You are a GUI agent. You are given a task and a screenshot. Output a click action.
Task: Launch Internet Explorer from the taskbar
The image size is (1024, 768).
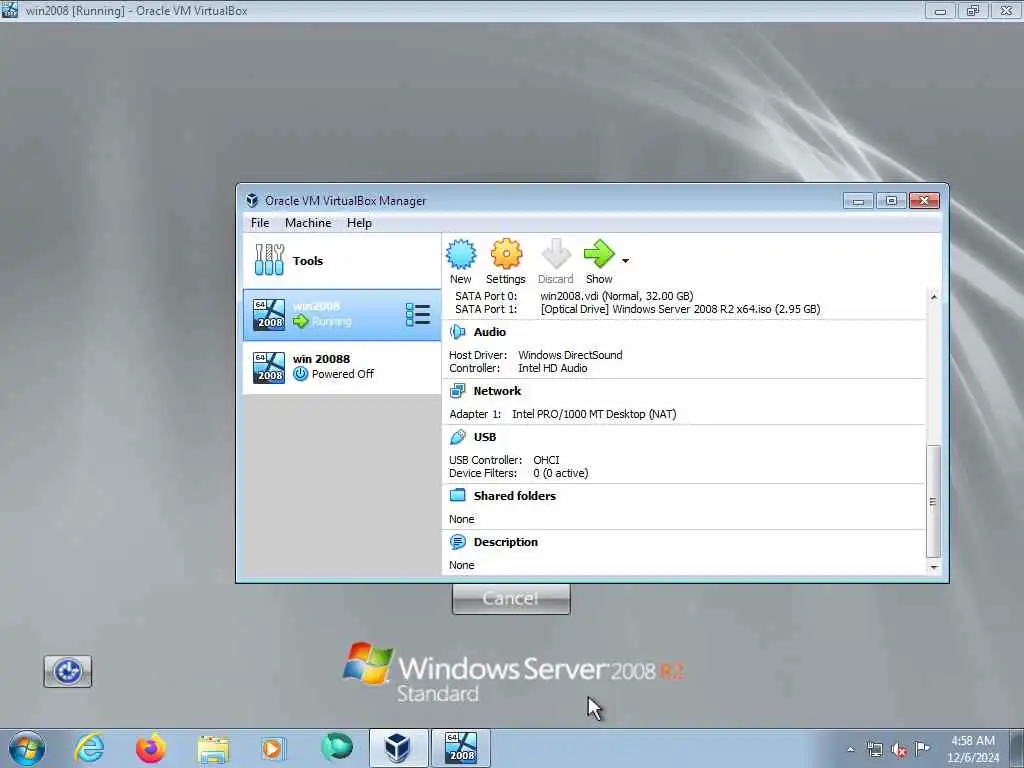click(x=89, y=748)
